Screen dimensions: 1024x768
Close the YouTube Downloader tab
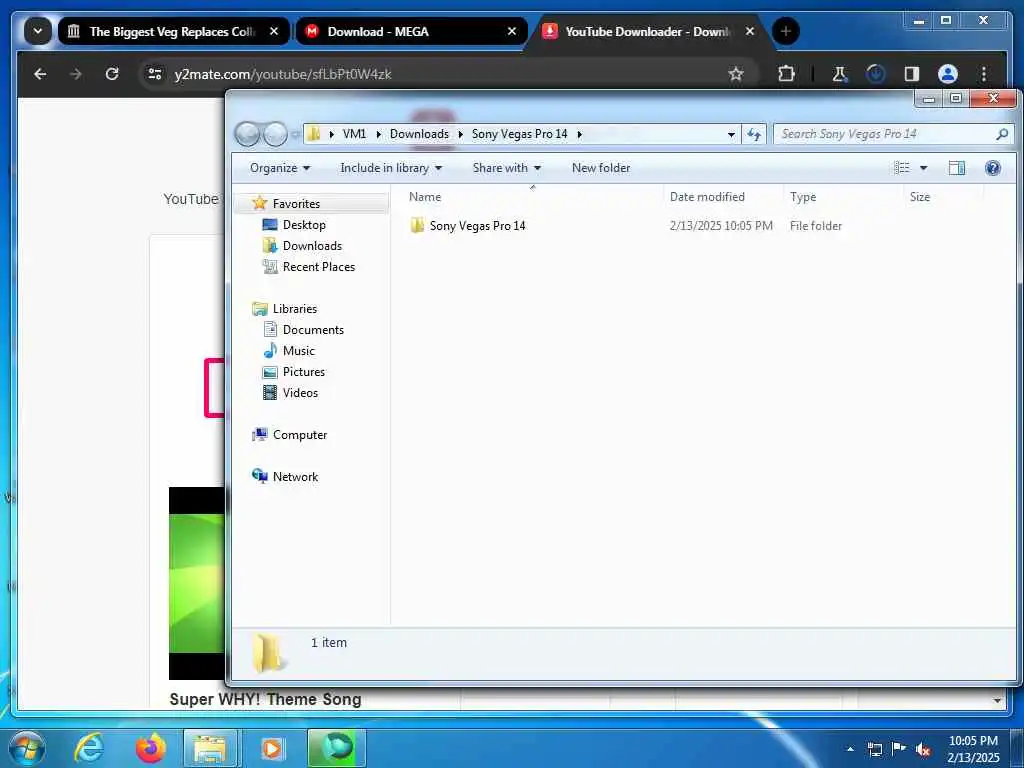[x=750, y=31]
